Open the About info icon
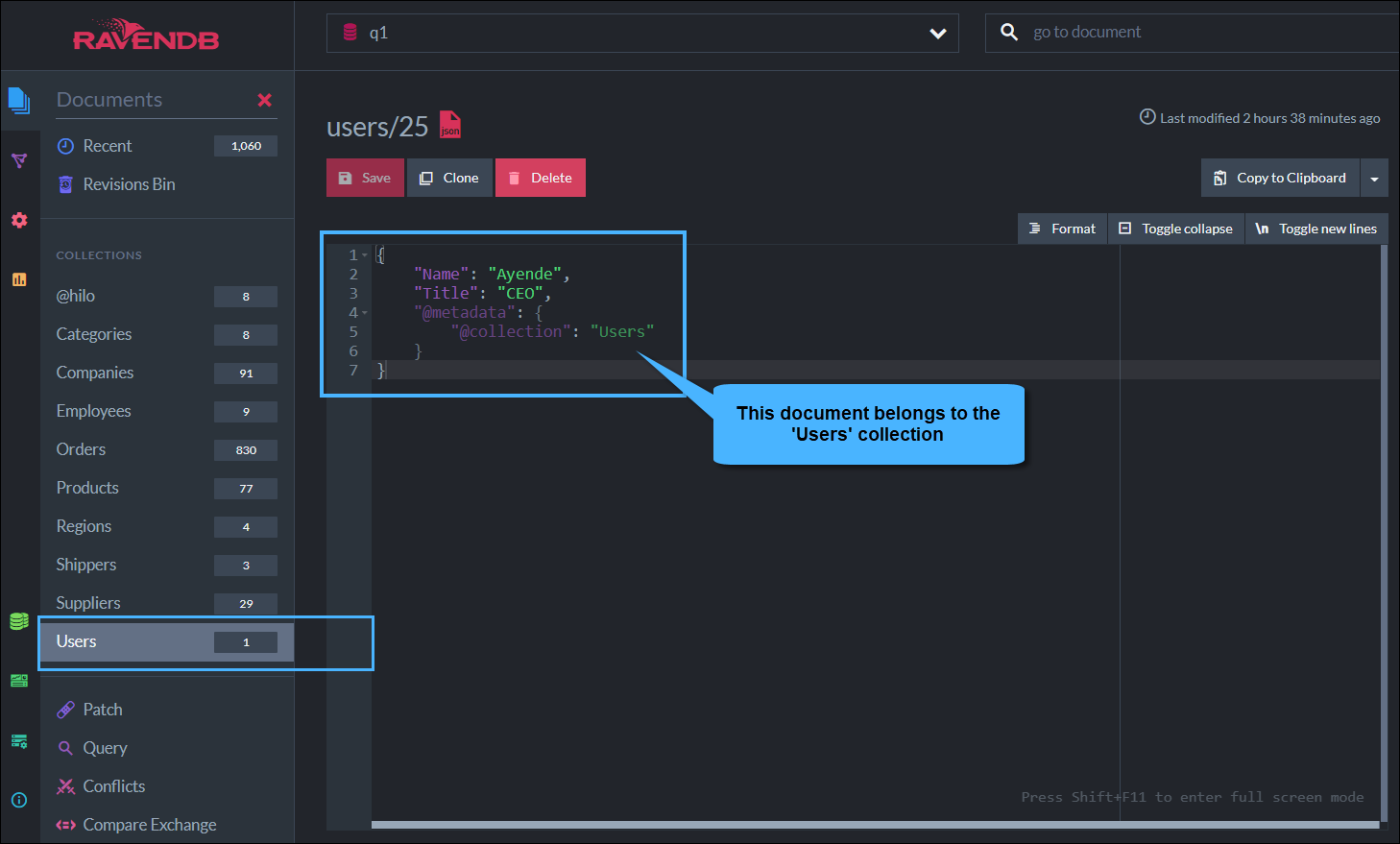This screenshot has height=844, width=1400. [x=19, y=800]
